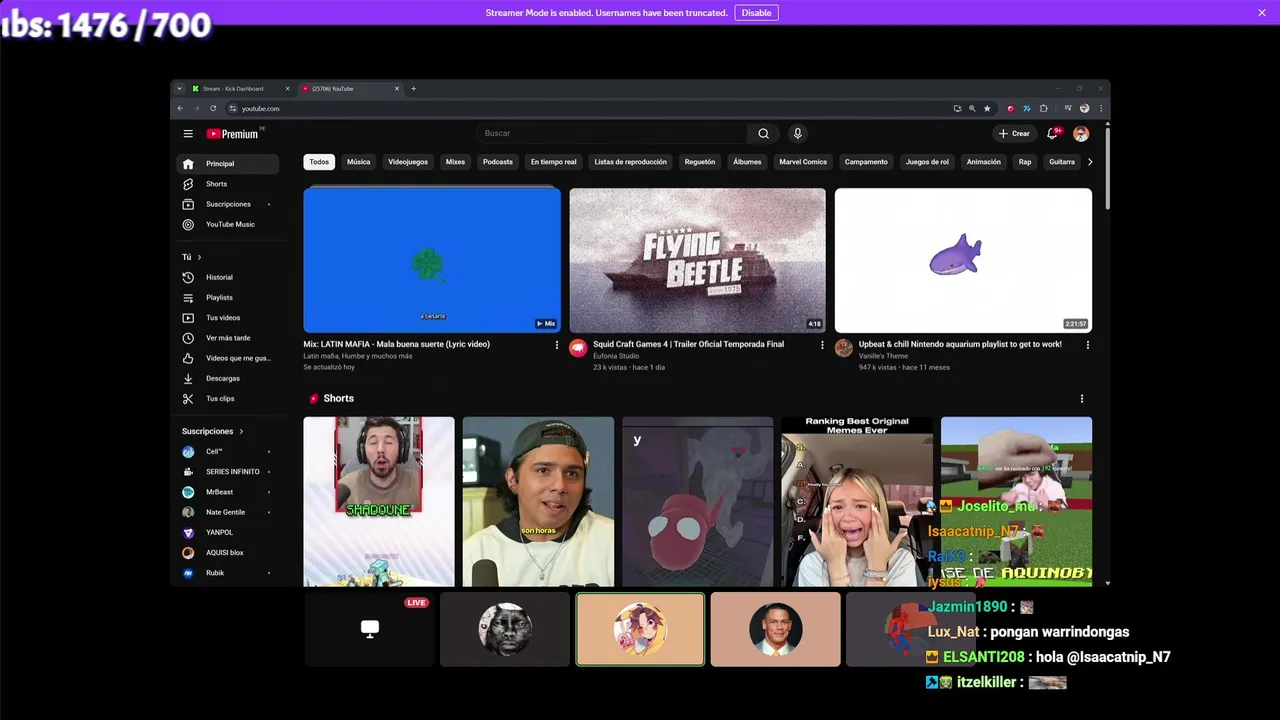Open Shorts shelf three-dot menu
Screen dimensions: 1280x720
tap(1081, 398)
